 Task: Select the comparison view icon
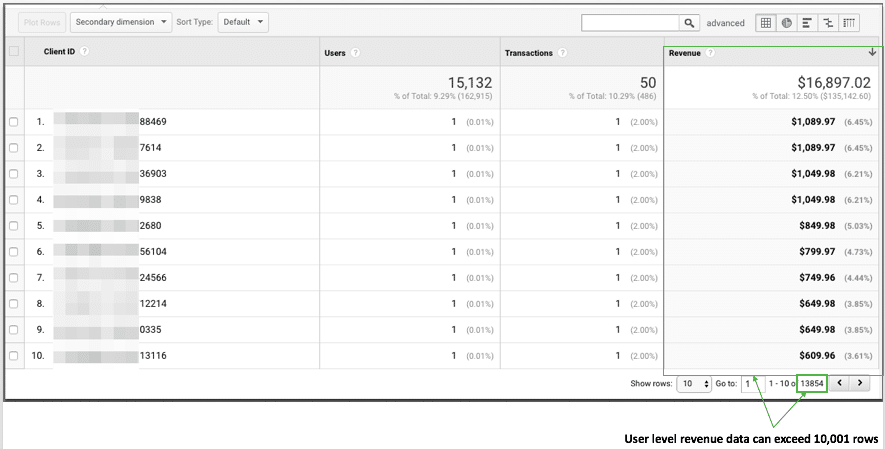coord(828,22)
